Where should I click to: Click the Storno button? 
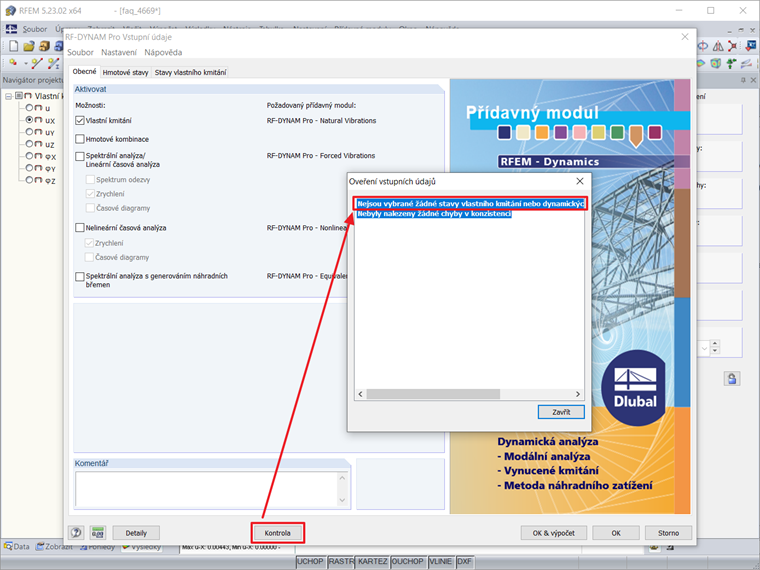(x=668, y=533)
